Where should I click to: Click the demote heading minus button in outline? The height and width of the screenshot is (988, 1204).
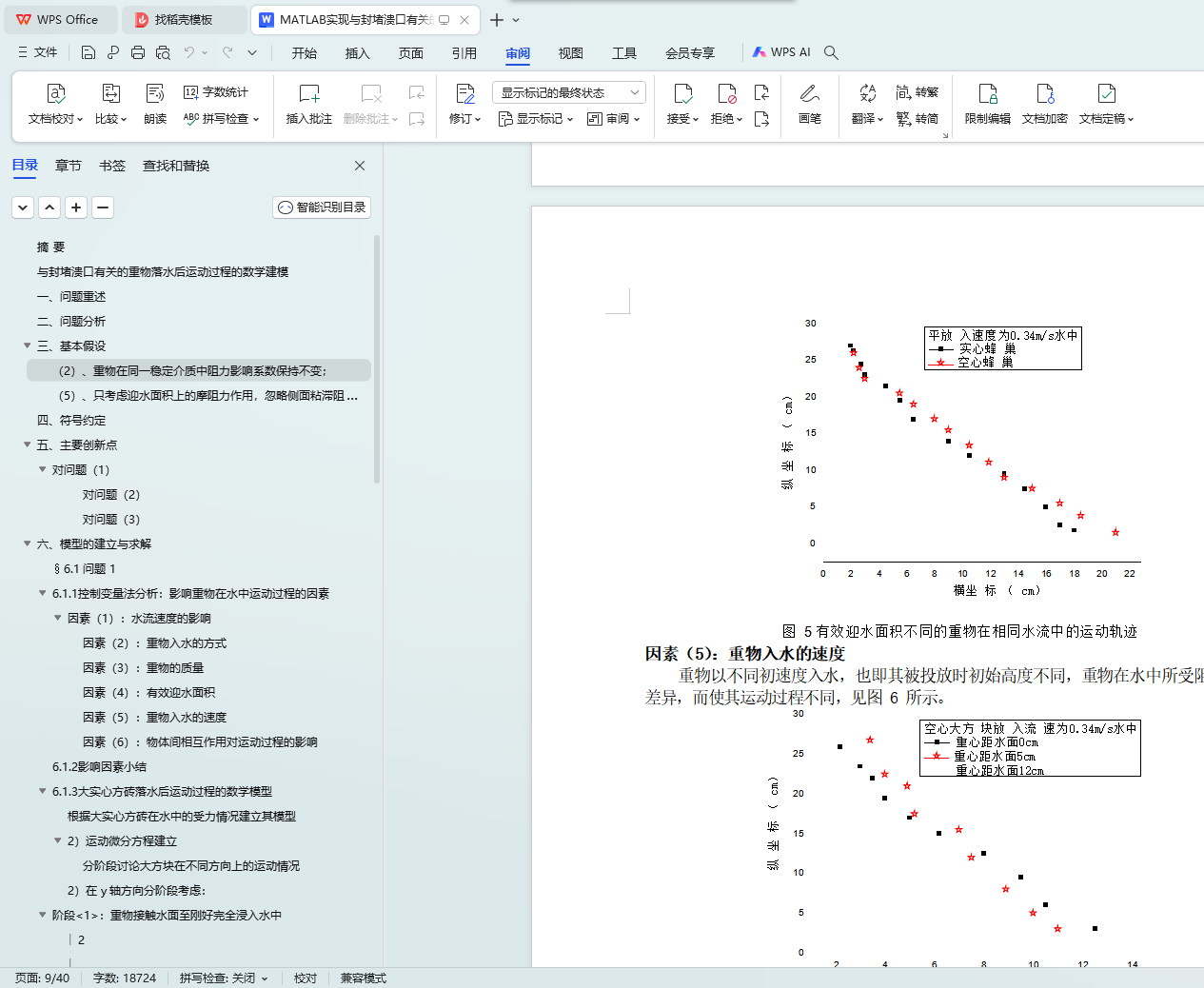[x=103, y=207]
